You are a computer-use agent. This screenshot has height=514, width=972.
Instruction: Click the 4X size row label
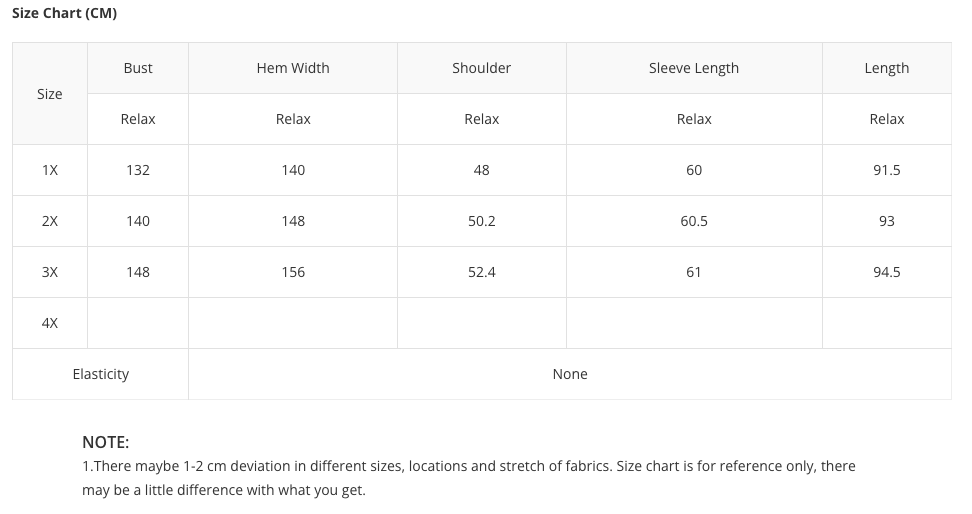(50, 323)
